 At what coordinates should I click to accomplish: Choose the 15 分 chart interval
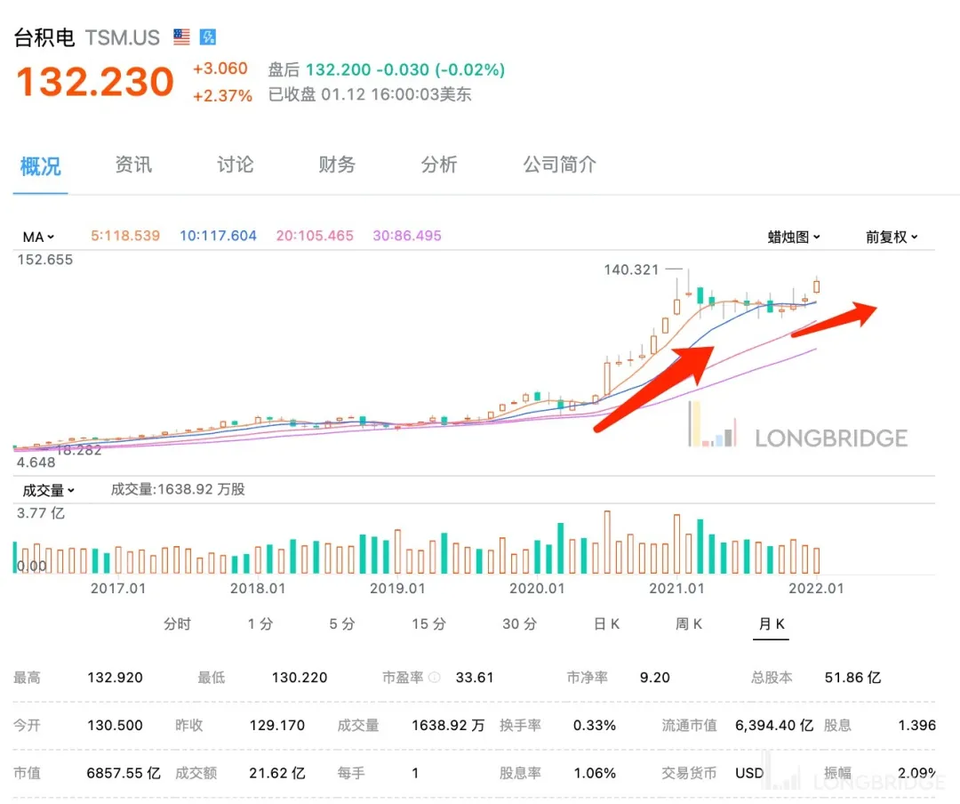(429, 624)
